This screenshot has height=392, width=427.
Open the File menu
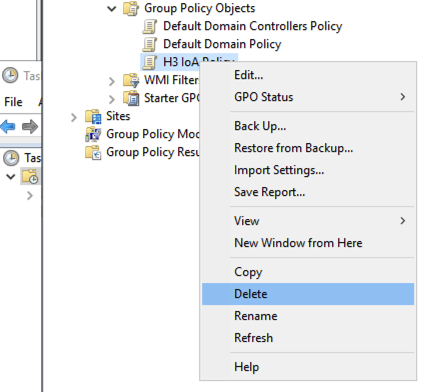pos(13,102)
